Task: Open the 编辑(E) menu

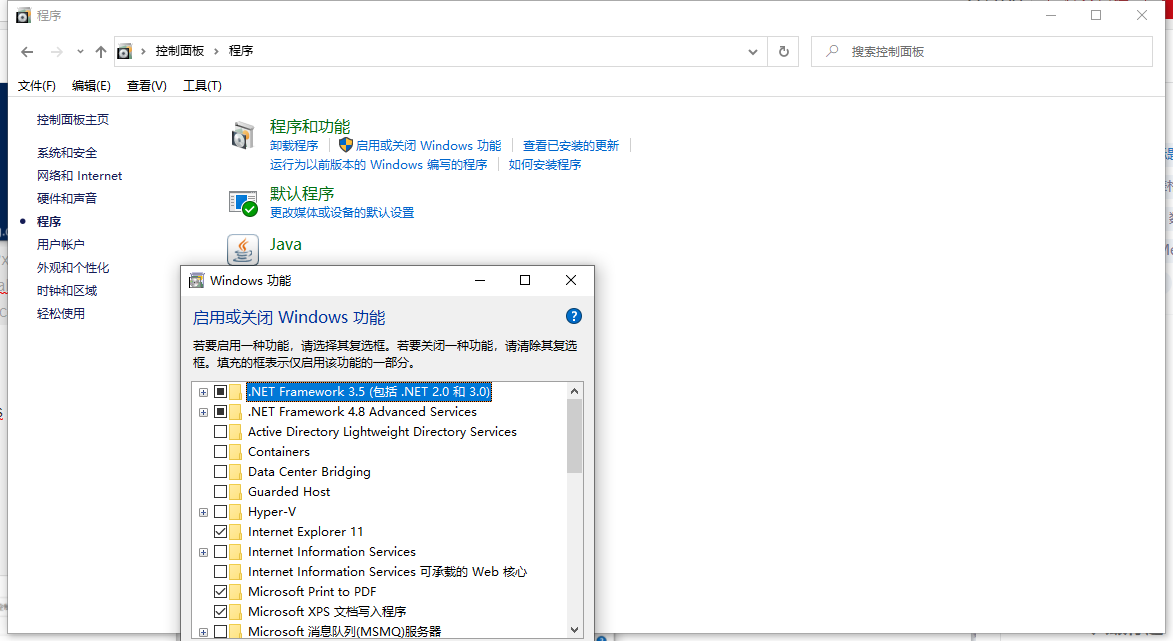Action: 91,86
